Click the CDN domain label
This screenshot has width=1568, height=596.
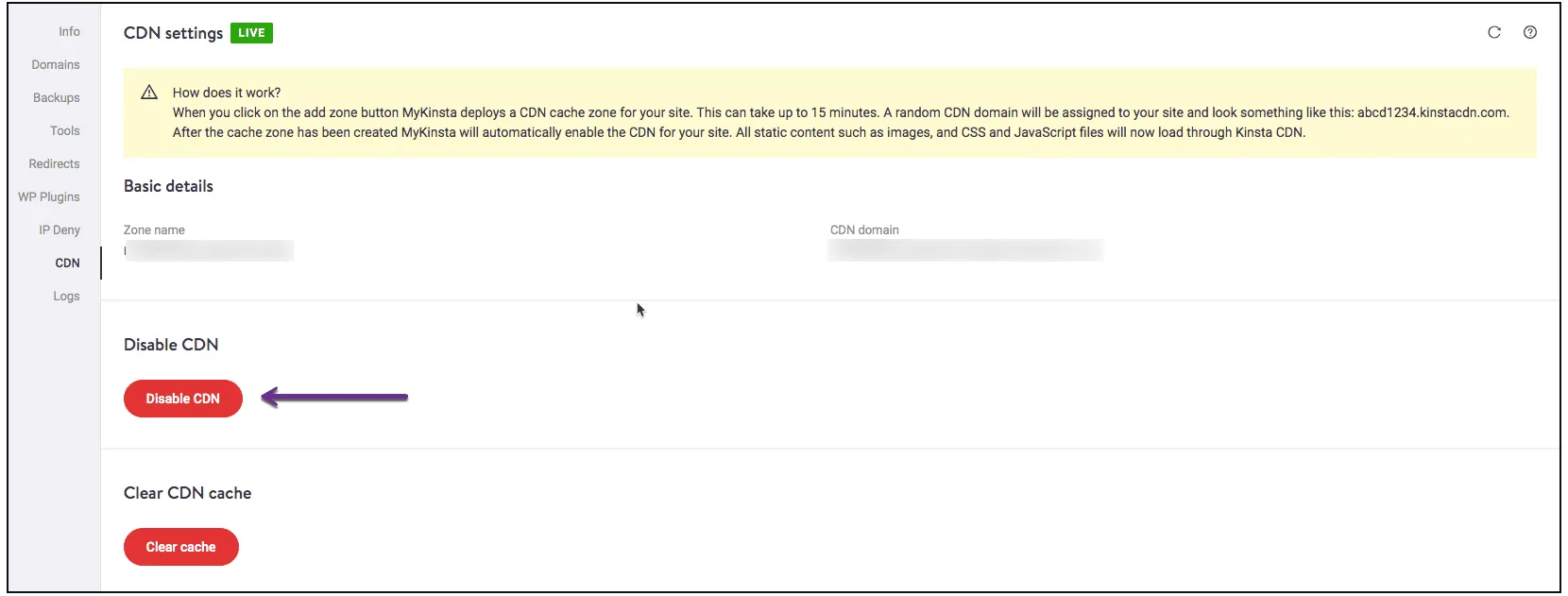pyautogui.click(x=864, y=230)
